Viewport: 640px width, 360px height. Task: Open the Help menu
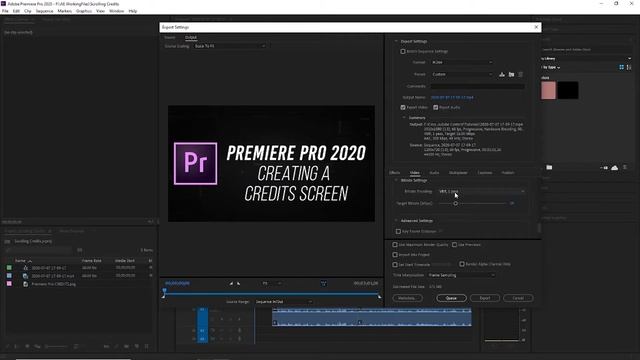(x=133, y=11)
